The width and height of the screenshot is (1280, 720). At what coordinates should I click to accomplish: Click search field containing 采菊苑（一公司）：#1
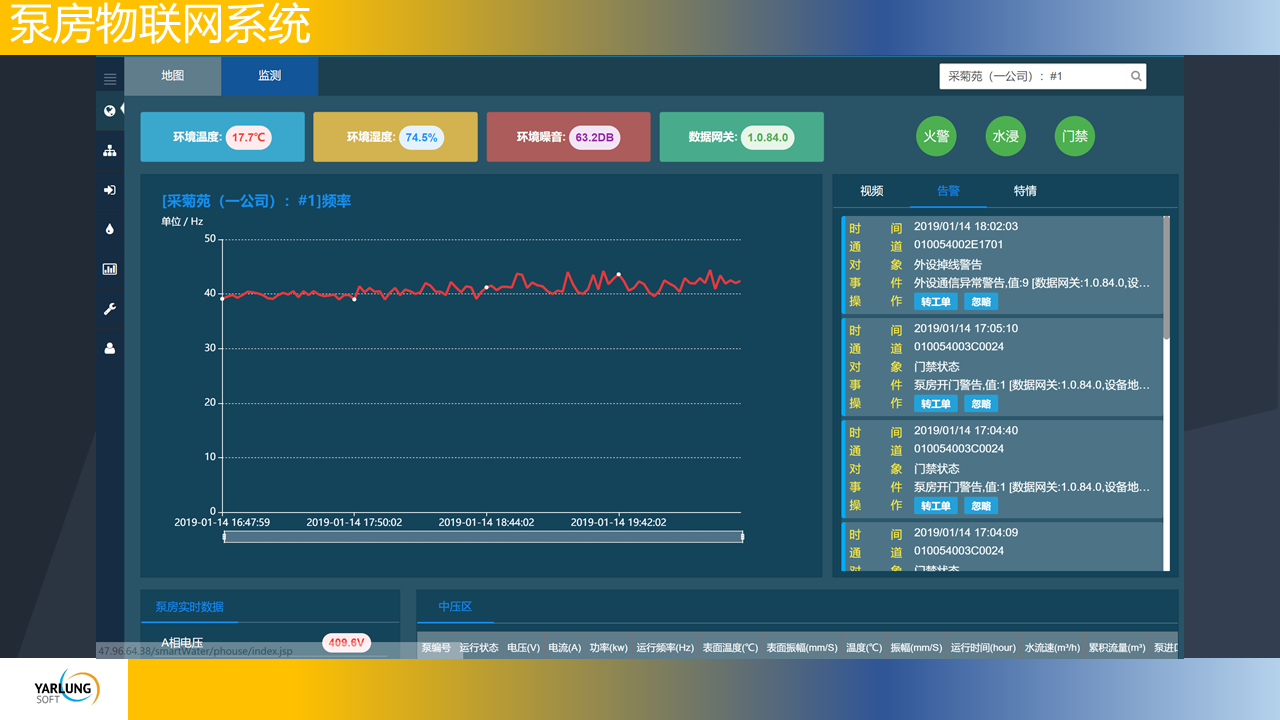point(1043,76)
